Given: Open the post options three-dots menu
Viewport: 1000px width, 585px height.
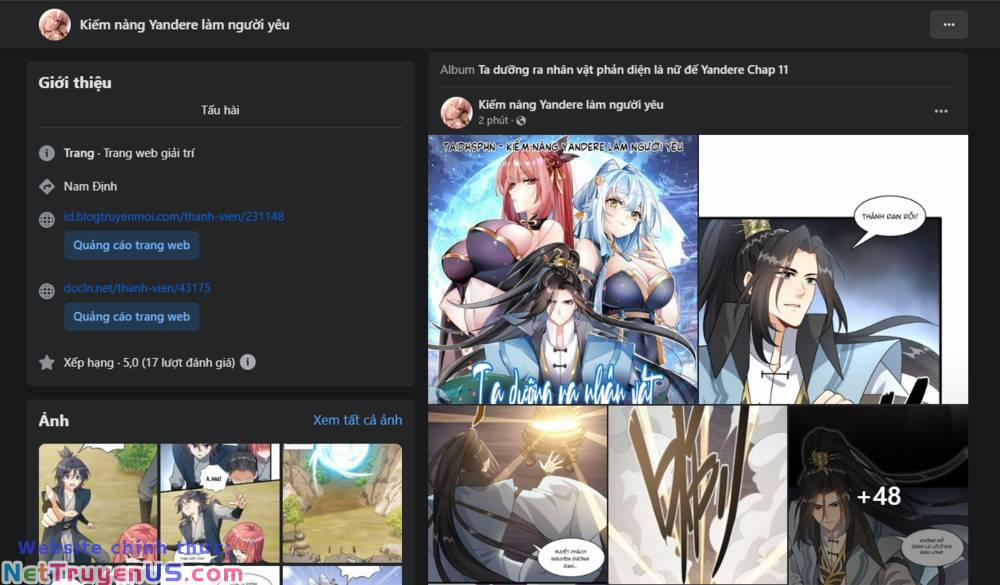Looking at the screenshot, I should point(941,111).
